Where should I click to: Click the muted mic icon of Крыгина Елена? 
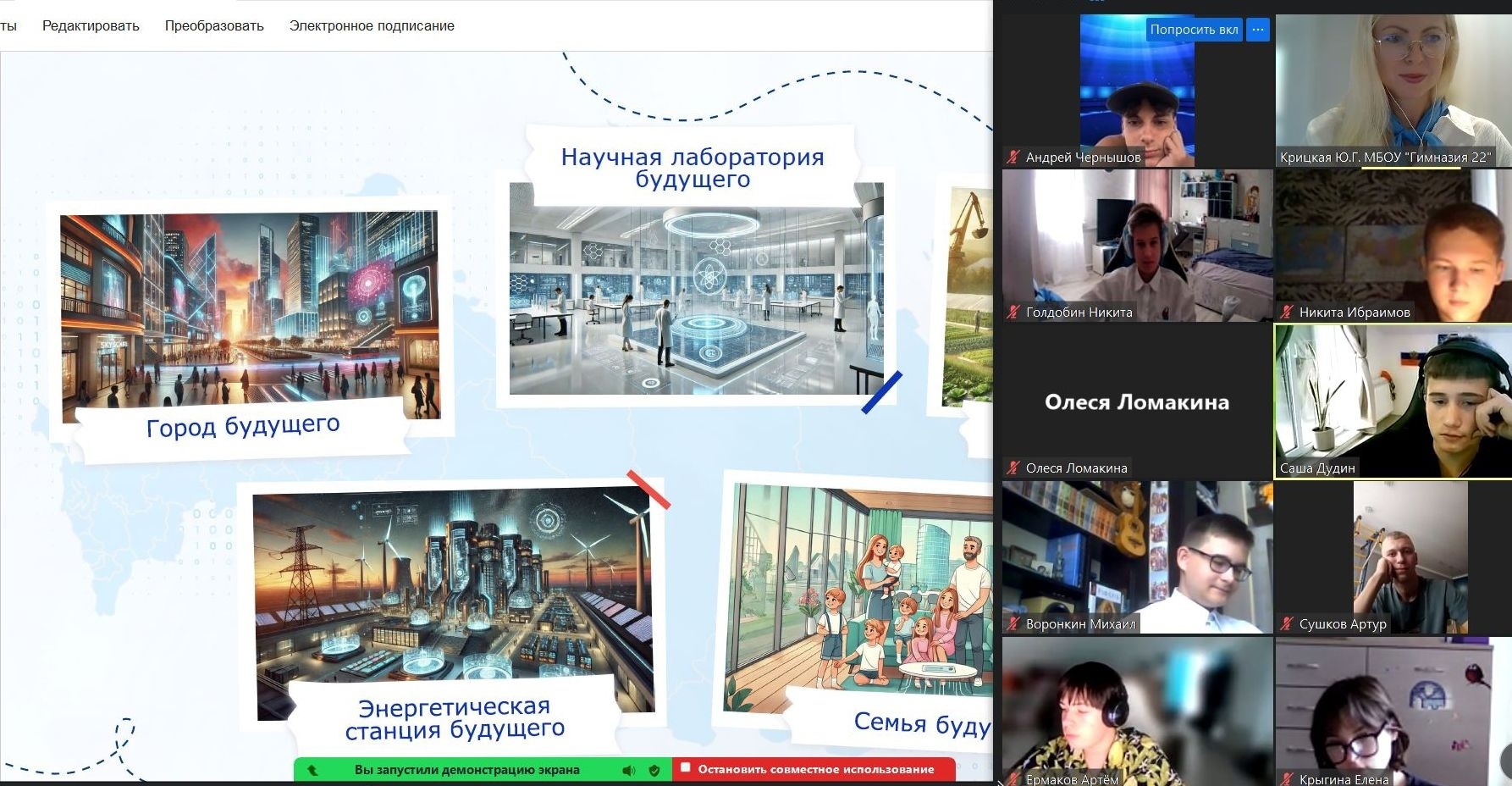1286,779
